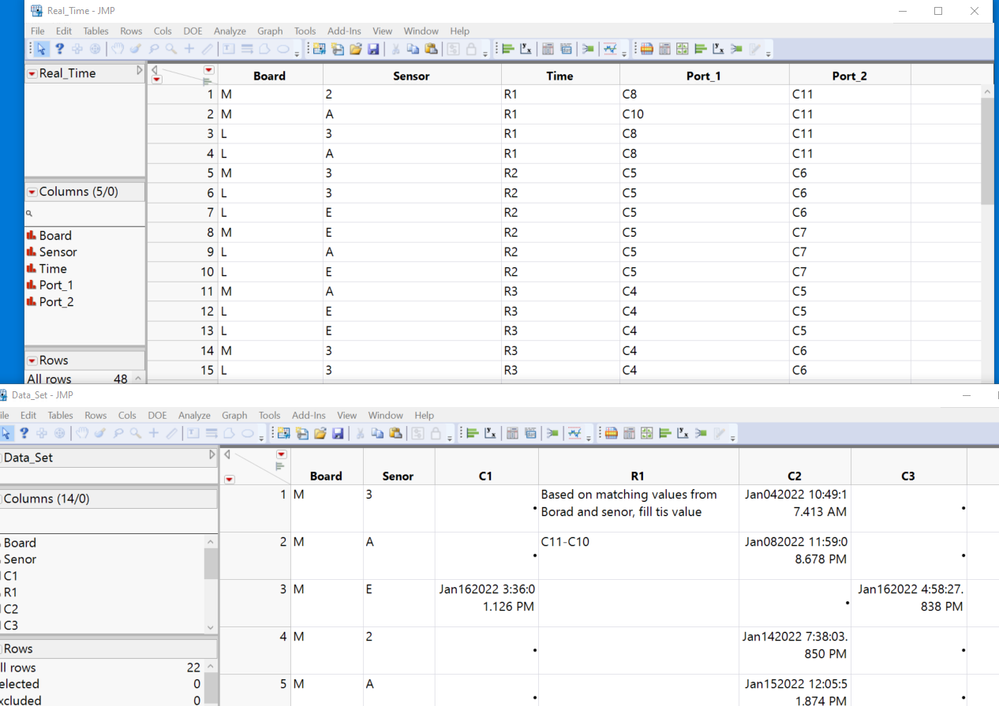Open the Columns (5/0) red triangle menu
The height and width of the screenshot is (706, 999).
coord(32,192)
